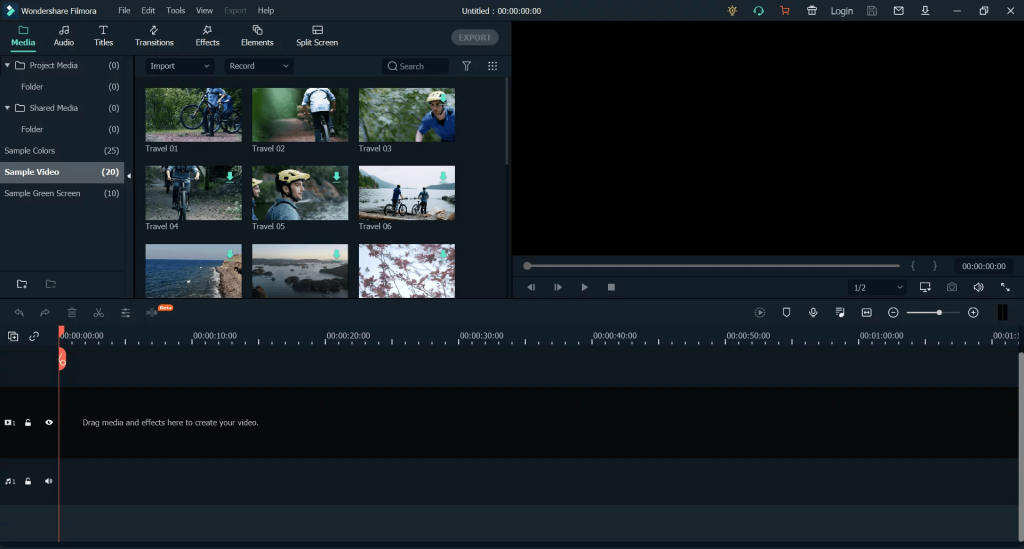Mute the audio track speaker icon

click(49, 481)
